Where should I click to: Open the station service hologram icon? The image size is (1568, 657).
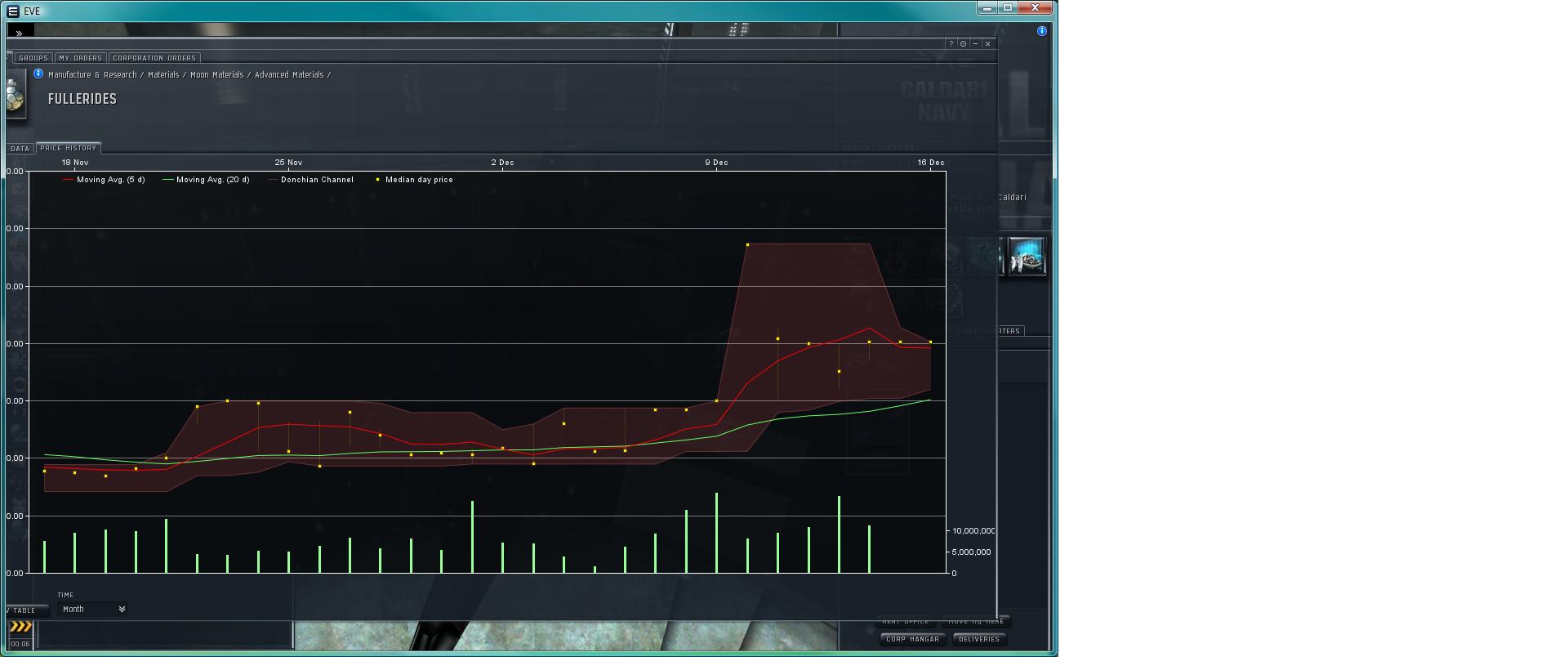[1027, 257]
